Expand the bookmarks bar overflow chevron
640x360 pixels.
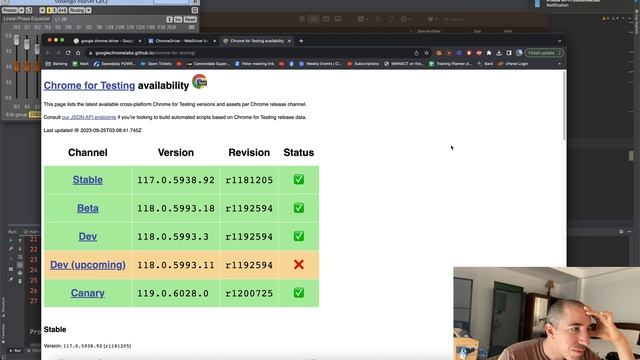(x=559, y=64)
